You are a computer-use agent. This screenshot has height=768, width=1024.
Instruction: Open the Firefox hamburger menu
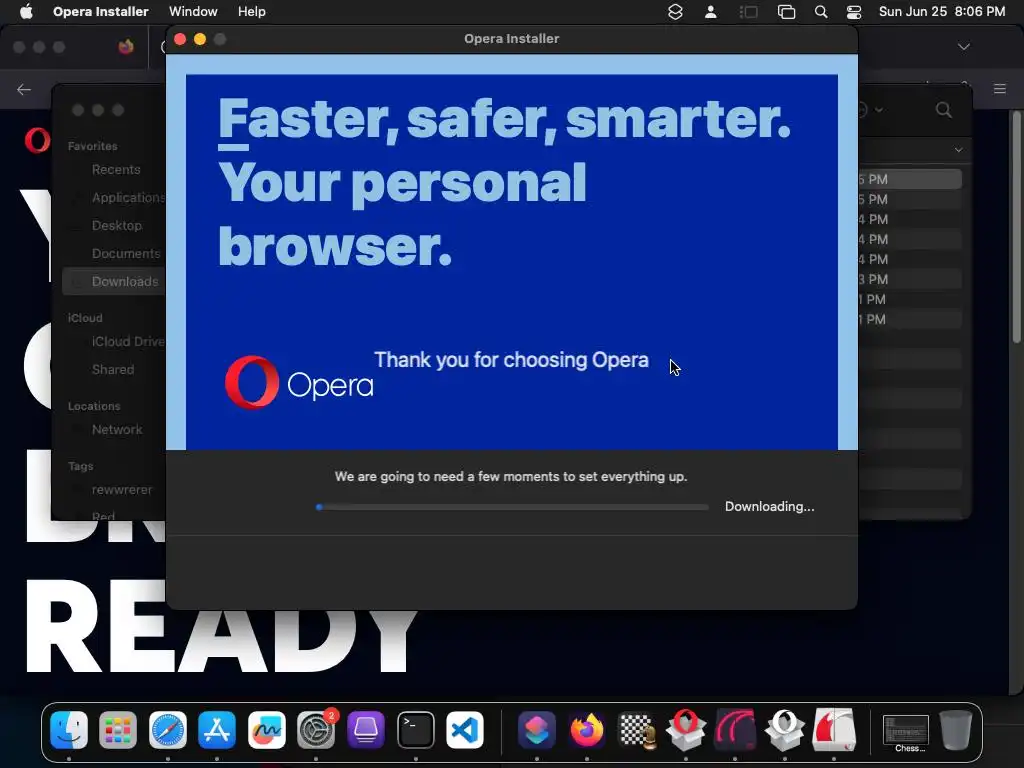(x=1000, y=89)
